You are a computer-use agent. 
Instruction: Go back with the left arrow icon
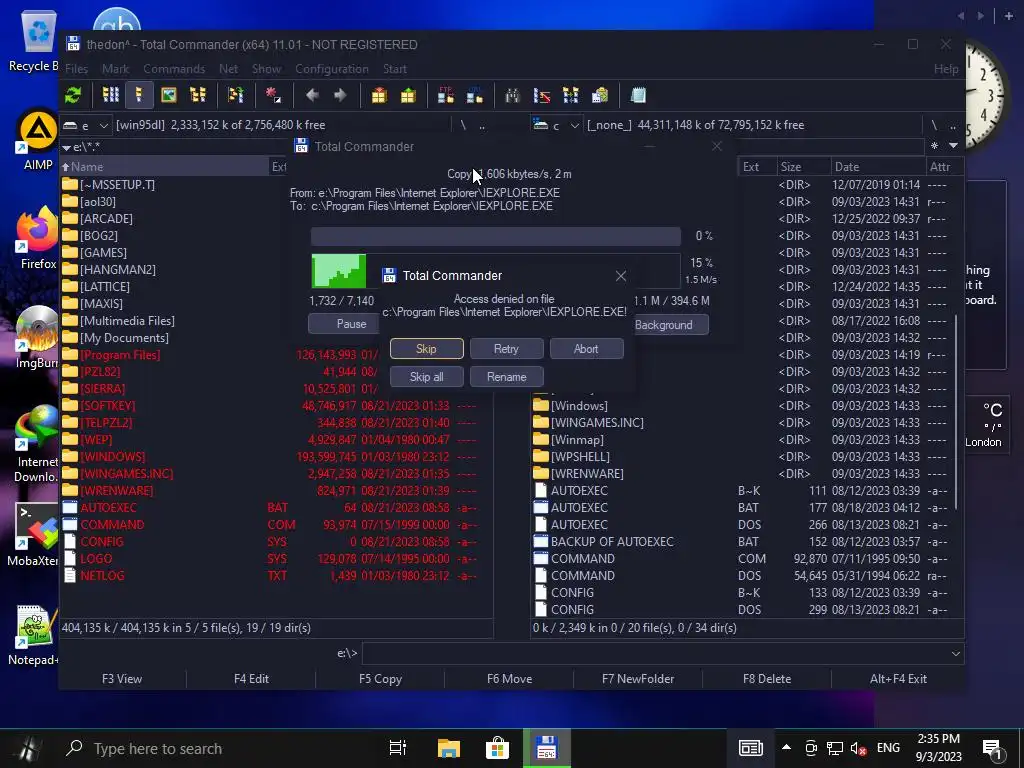(x=312, y=95)
